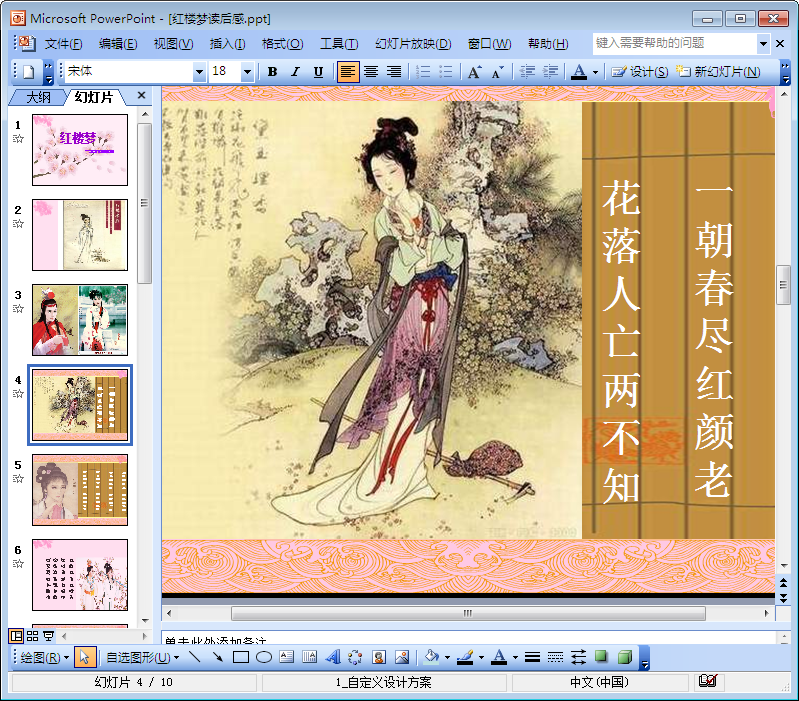The image size is (799, 701).
Task: Expand the help search box dropdown
Action: (x=763, y=44)
